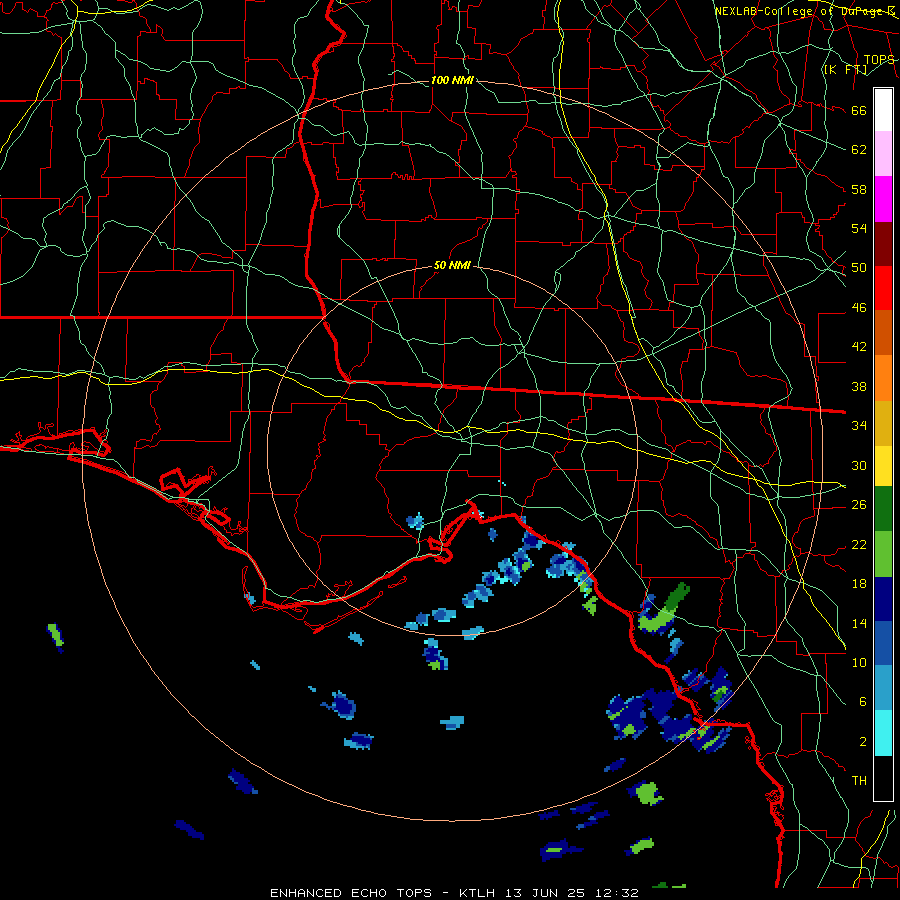
Task: Click the medium blue legend swatch
Action: (883, 643)
